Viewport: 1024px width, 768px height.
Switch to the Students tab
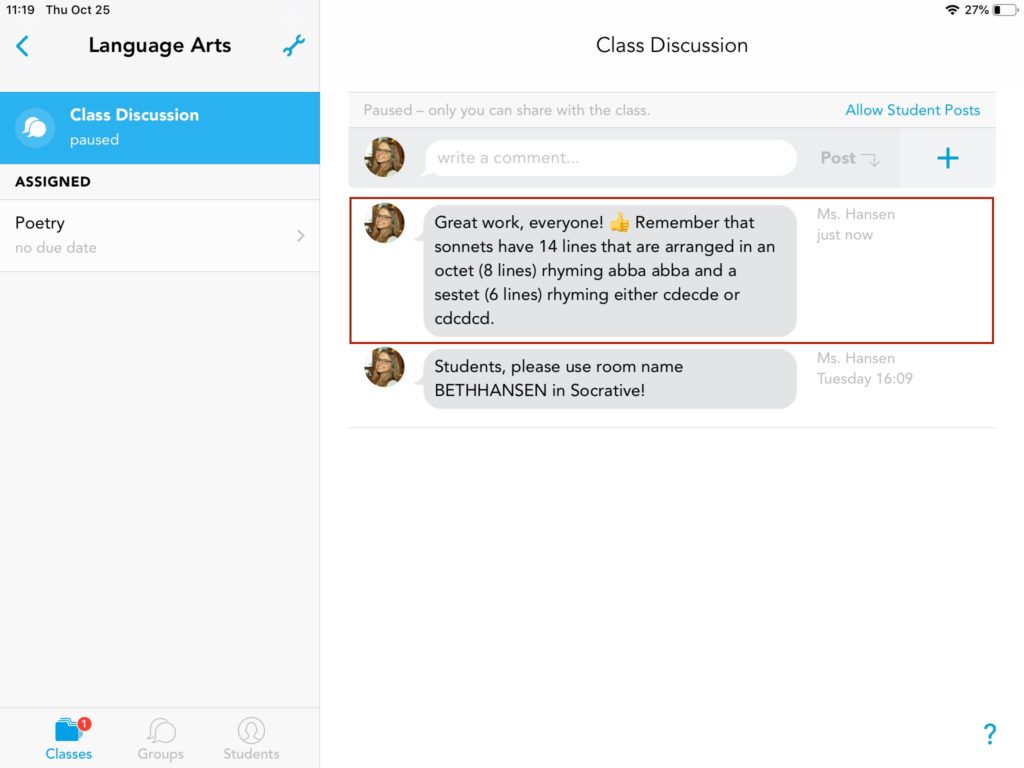[251, 738]
